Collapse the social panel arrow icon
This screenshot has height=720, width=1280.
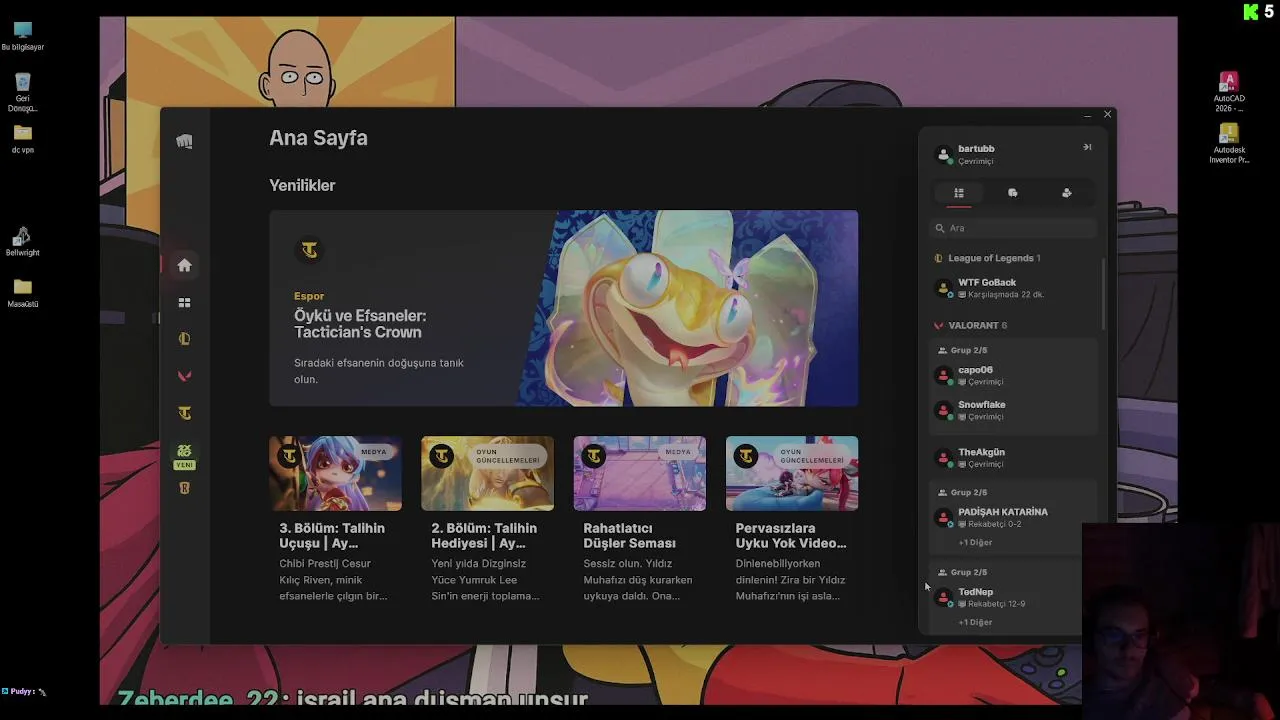[1087, 147]
